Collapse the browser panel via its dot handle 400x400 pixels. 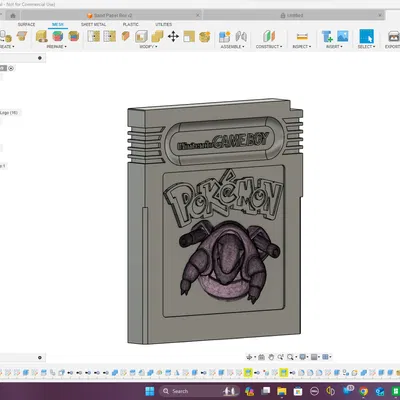(x=40, y=58)
